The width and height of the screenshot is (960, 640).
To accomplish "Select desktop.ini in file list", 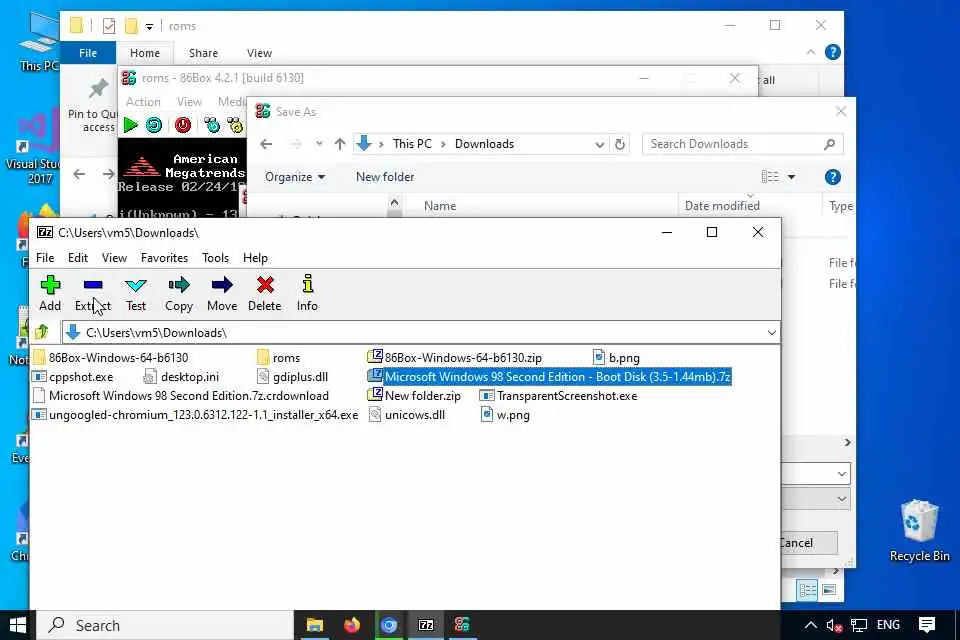I will click(x=181, y=377).
